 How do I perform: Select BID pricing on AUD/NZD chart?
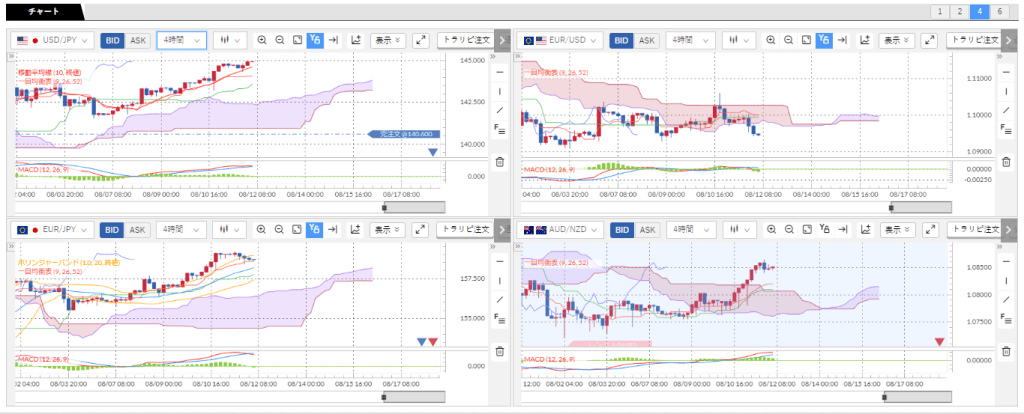(x=621, y=230)
